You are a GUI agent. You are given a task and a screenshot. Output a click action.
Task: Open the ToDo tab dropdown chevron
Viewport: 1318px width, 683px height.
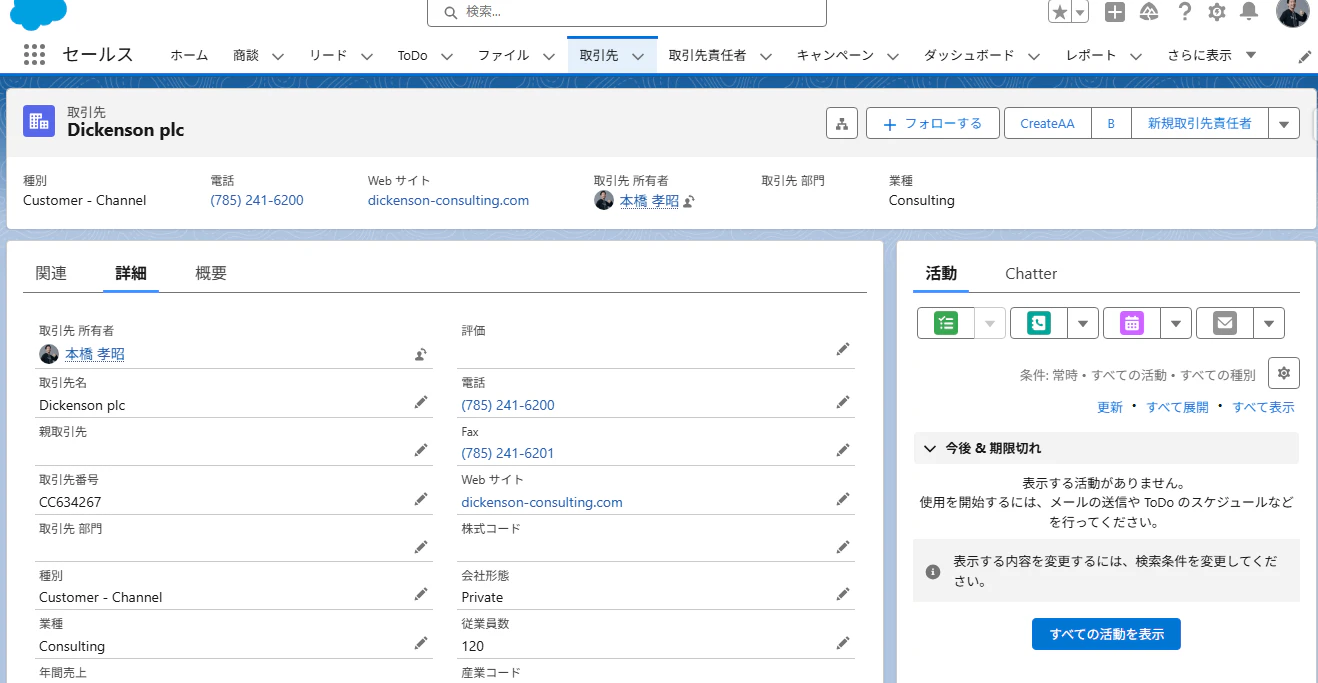(447, 56)
